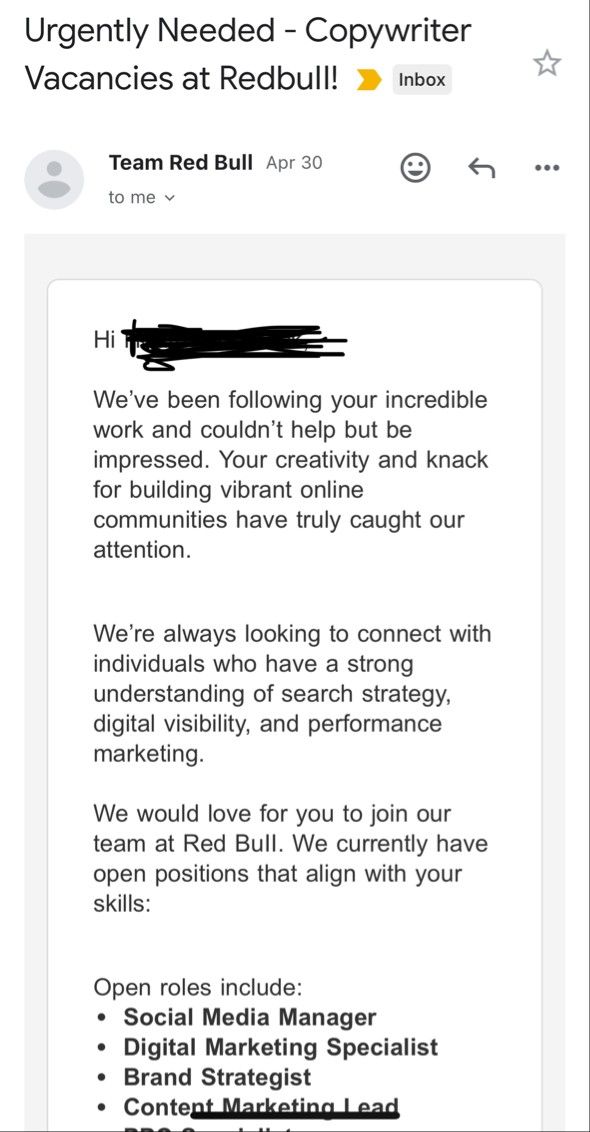The height and width of the screenshot is (1132, 590).
Task: Click the email subject headline text
Action: click(248, 53)
